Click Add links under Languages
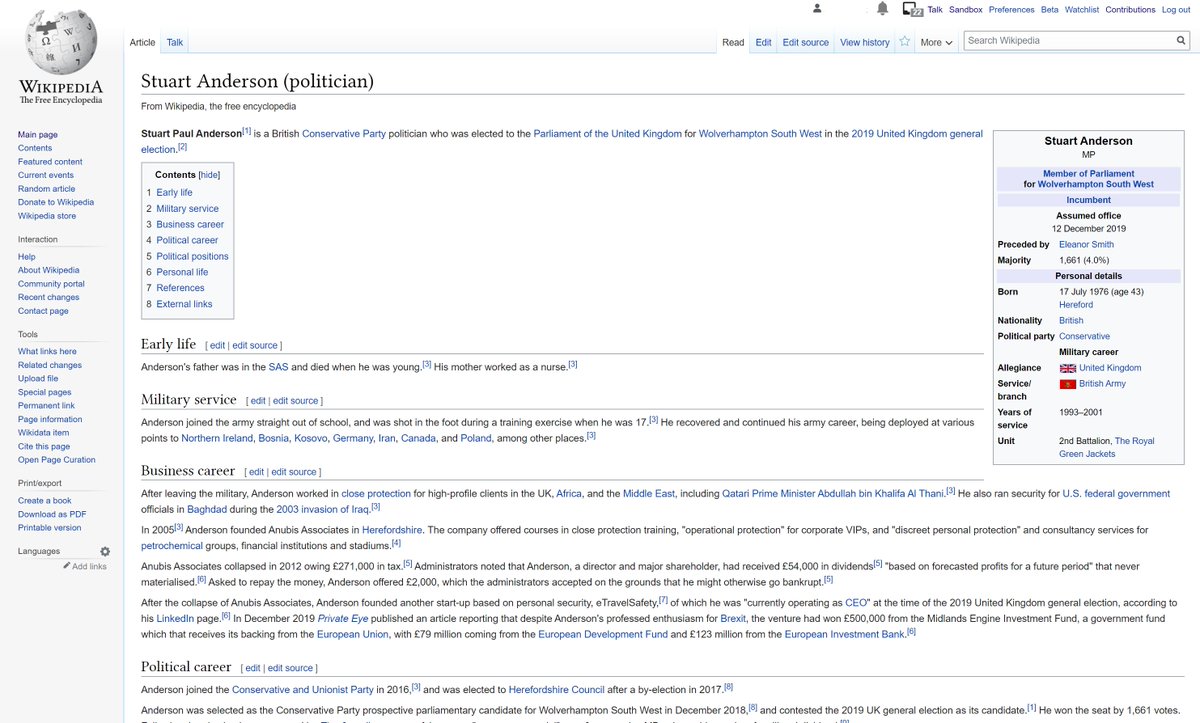The height and width of the screenshot is (723, 1200). point(89,566)
